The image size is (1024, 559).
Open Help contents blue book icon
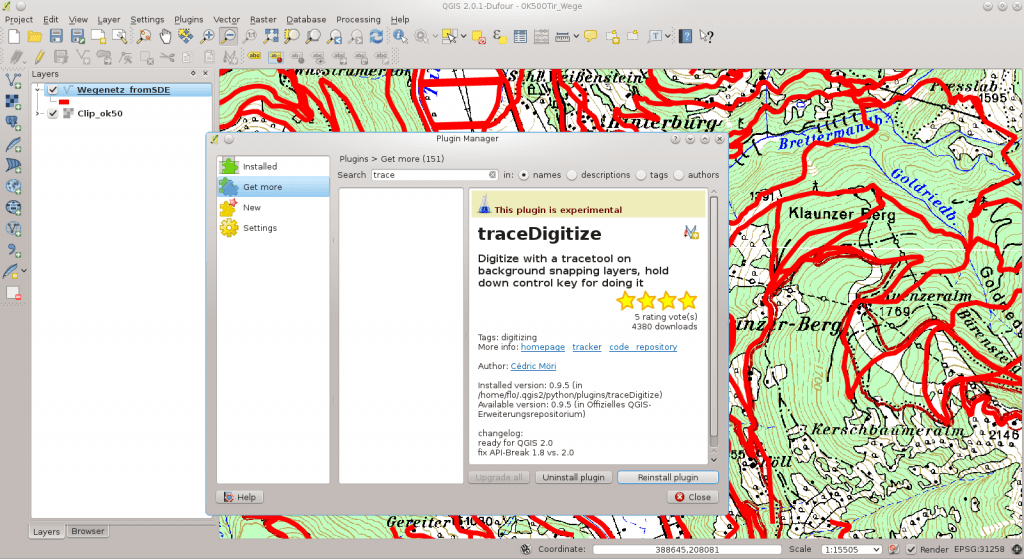click(685, 37)
